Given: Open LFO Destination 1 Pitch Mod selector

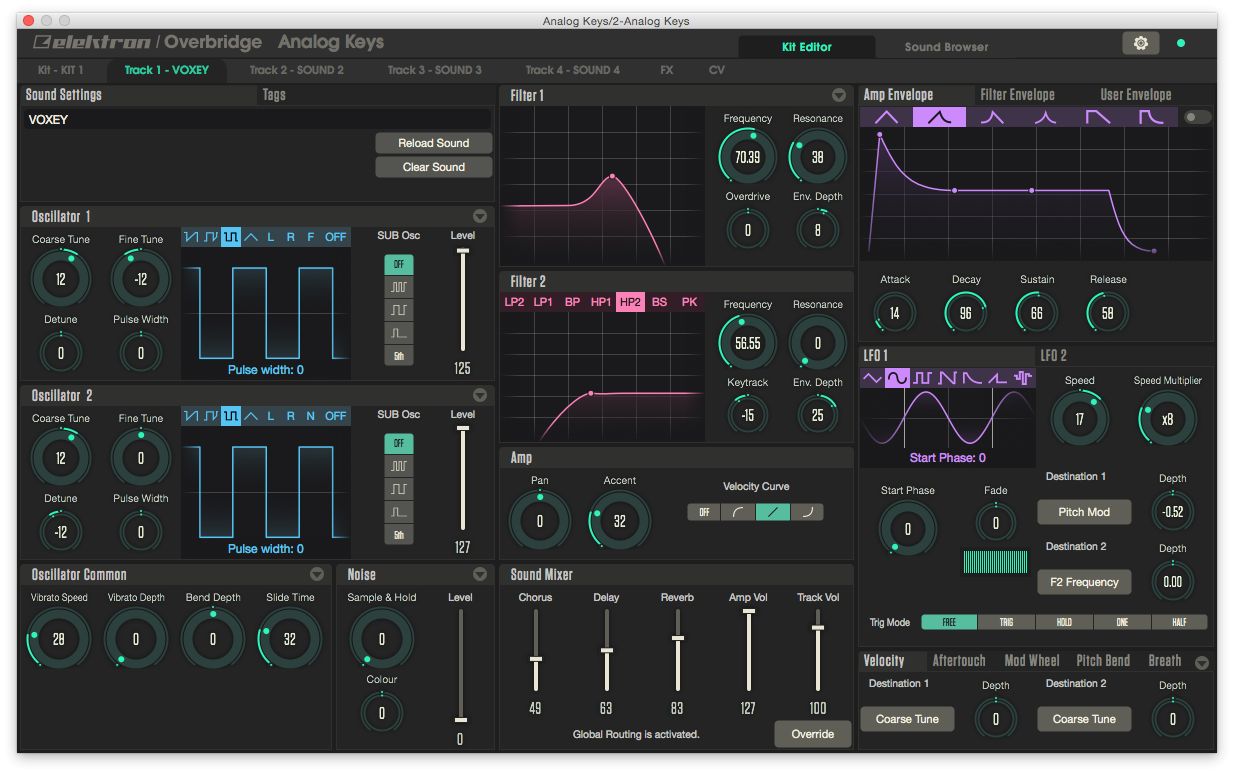Looking at the screenshot, I should point(1084,512).
